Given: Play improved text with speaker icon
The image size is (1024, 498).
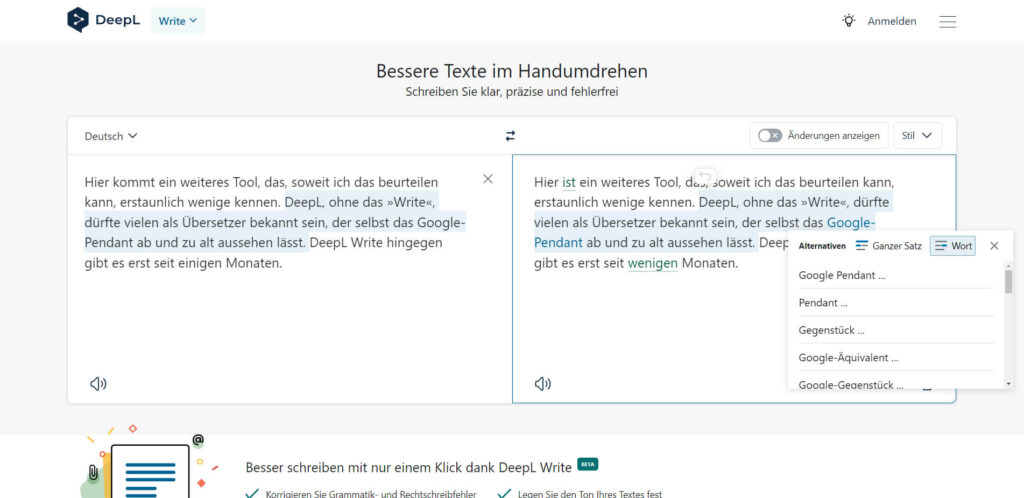Looking at the screenshot, I should point(543,384).
